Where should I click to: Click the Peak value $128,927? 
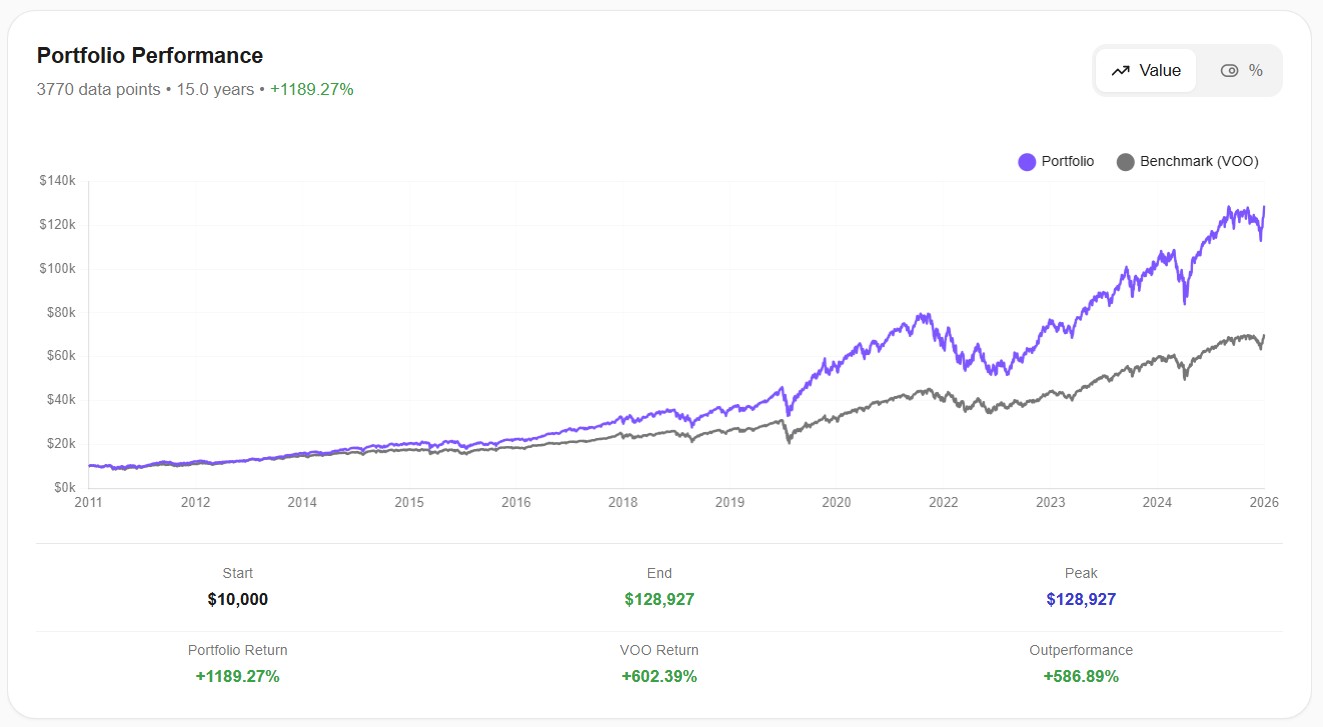(x=1081, y=599)
